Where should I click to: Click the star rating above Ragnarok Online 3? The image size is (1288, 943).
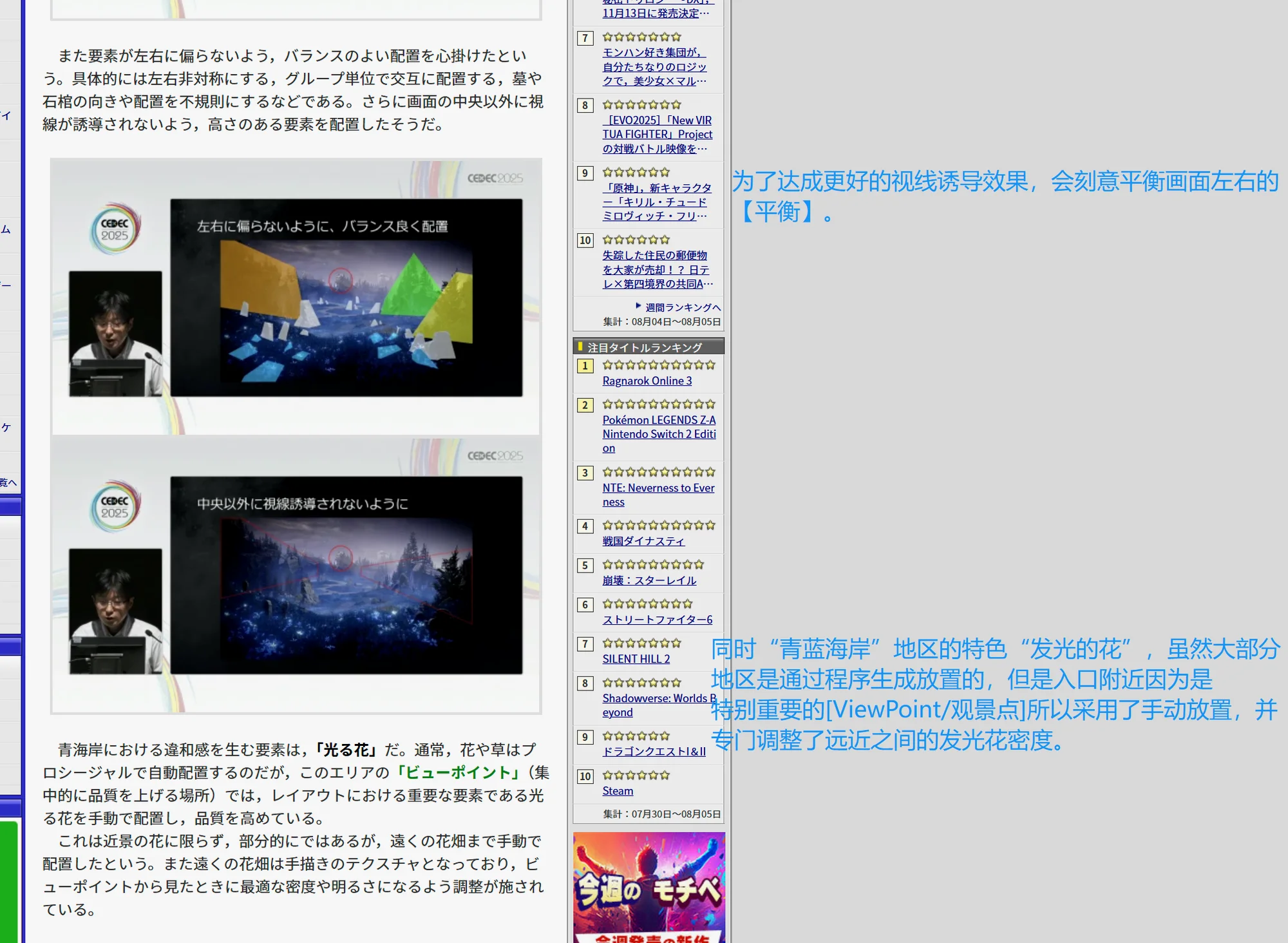pos(658,365)
